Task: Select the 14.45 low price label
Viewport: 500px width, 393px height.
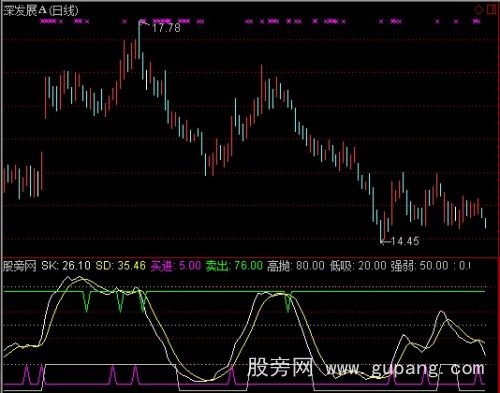Action: point(405,241)
